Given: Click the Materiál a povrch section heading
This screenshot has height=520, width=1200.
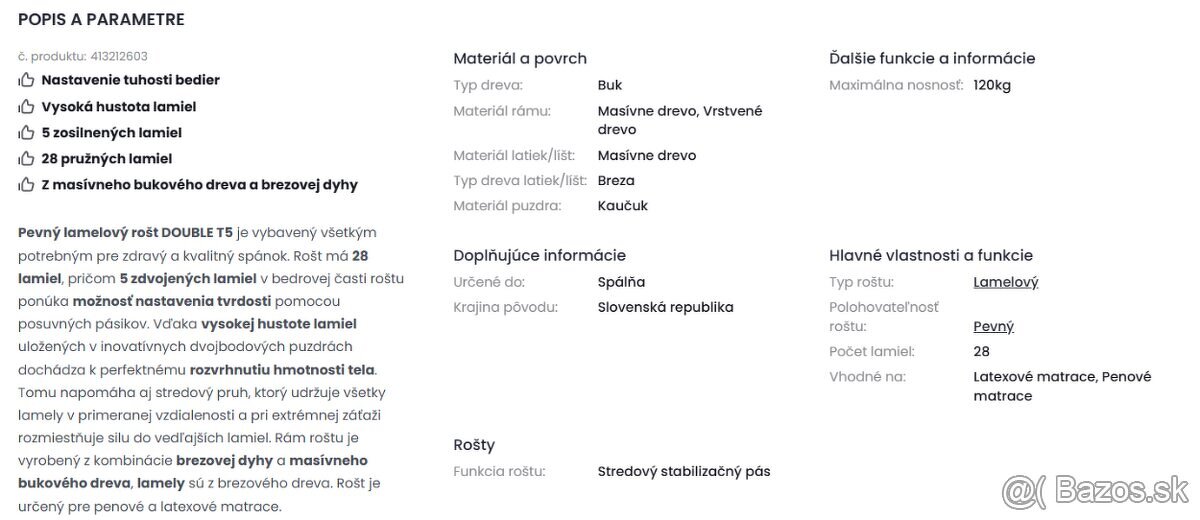Looking at the screenshot, I should click(x=520, y=59).
